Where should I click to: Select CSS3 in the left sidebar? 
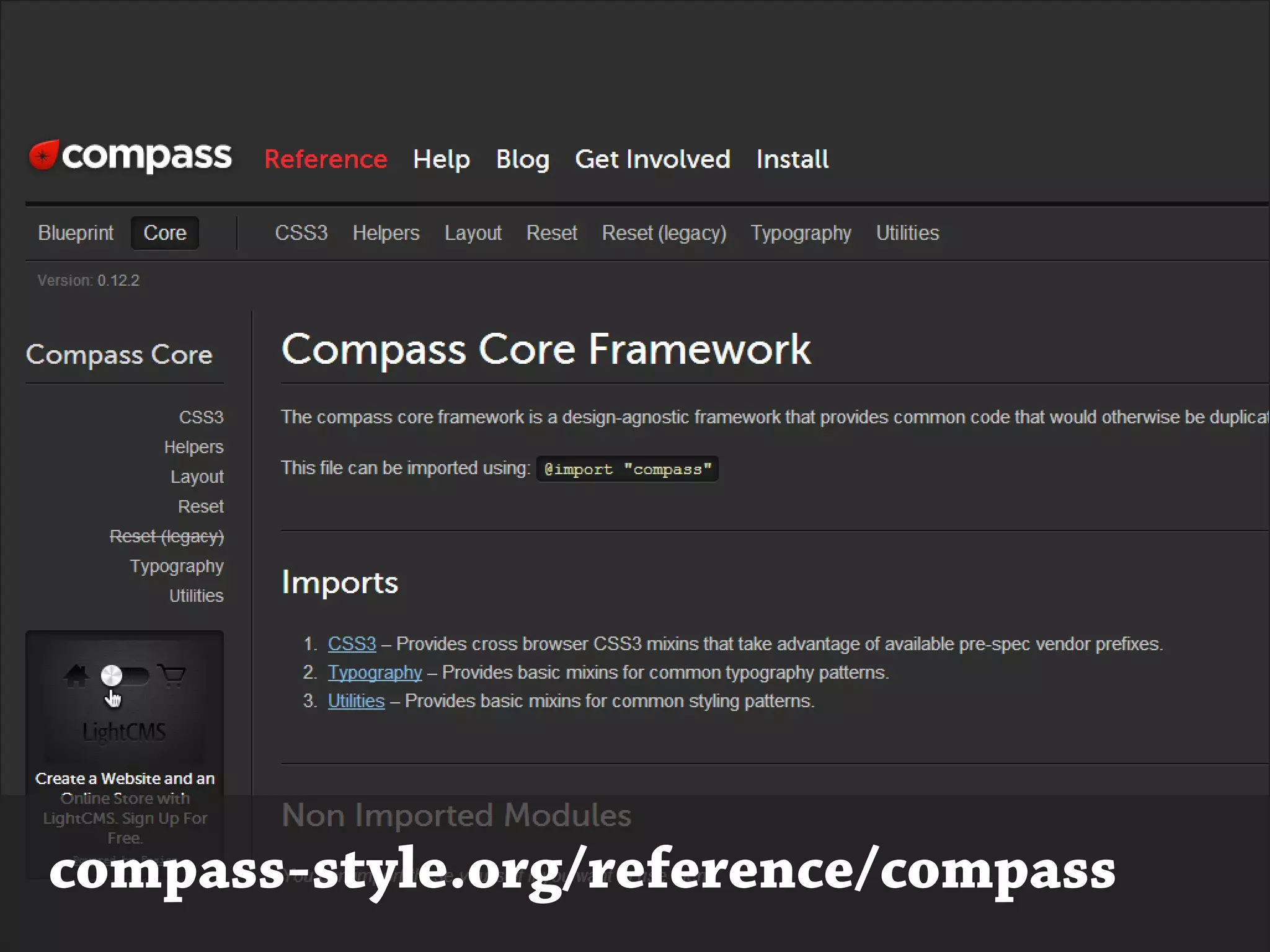click(201, 417)
